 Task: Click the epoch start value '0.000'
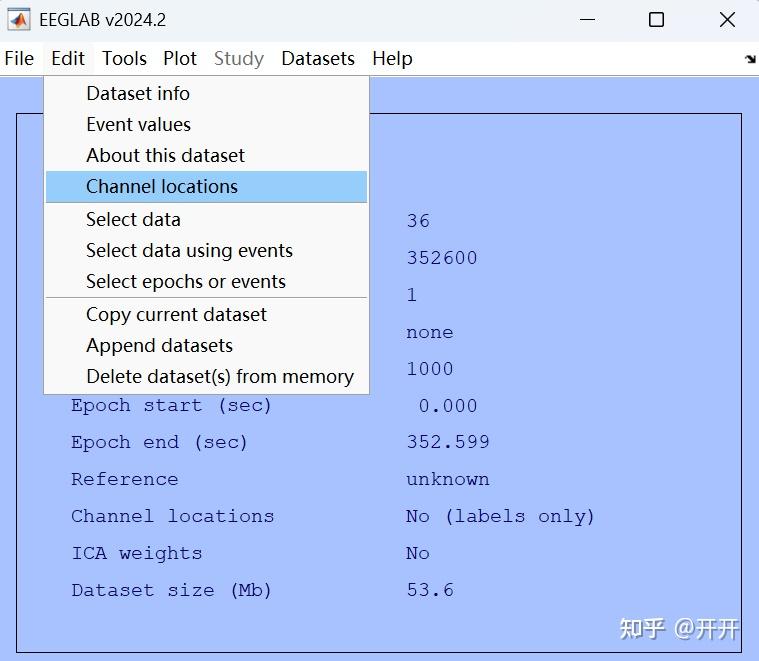tap(448, 406)
